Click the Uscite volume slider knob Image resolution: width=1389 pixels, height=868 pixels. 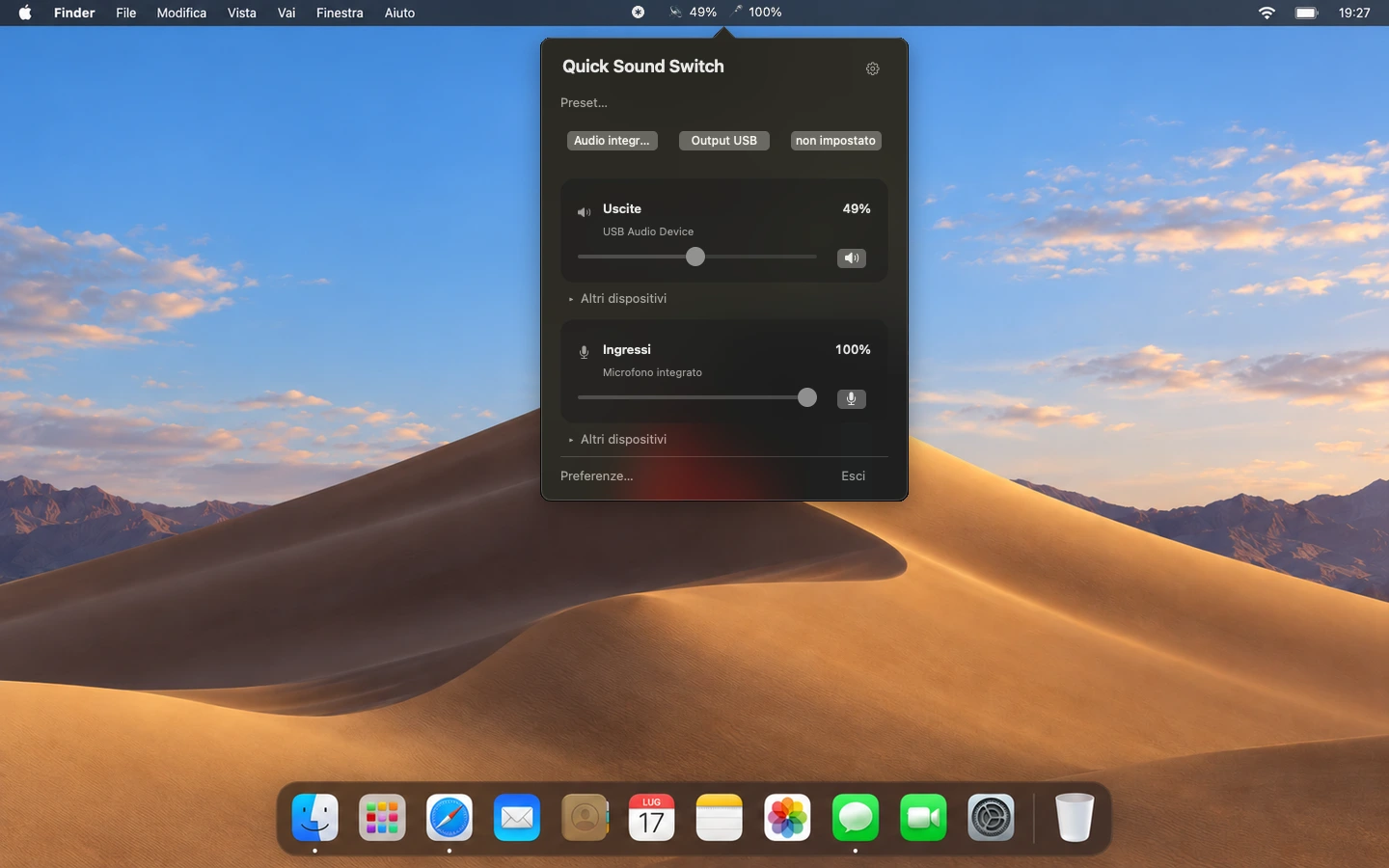(x=695, y=257)
